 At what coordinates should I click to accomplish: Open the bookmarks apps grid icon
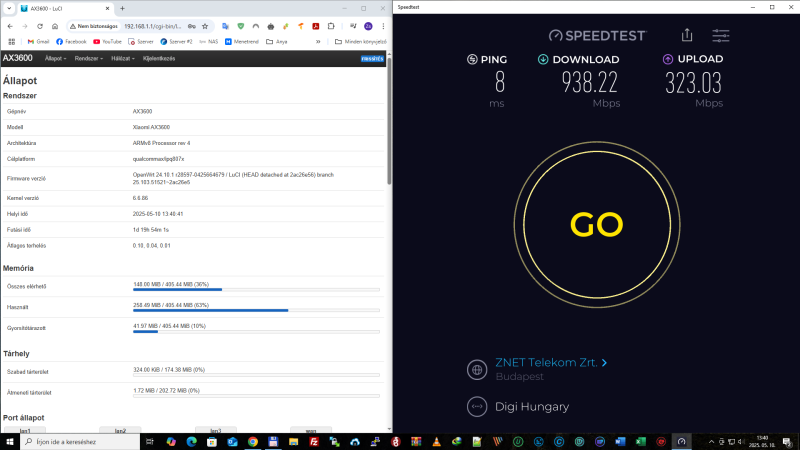coord(12,42)
